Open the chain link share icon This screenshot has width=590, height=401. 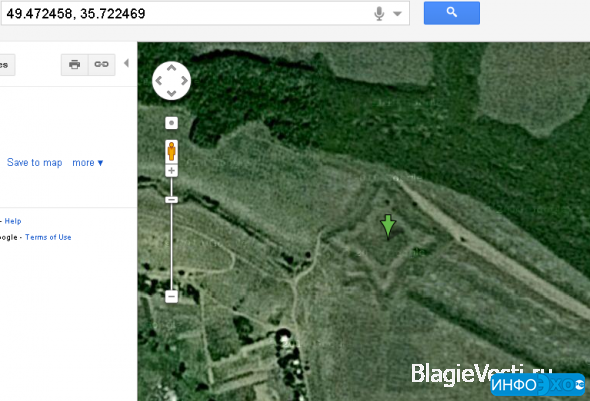(x=102, y=65)
